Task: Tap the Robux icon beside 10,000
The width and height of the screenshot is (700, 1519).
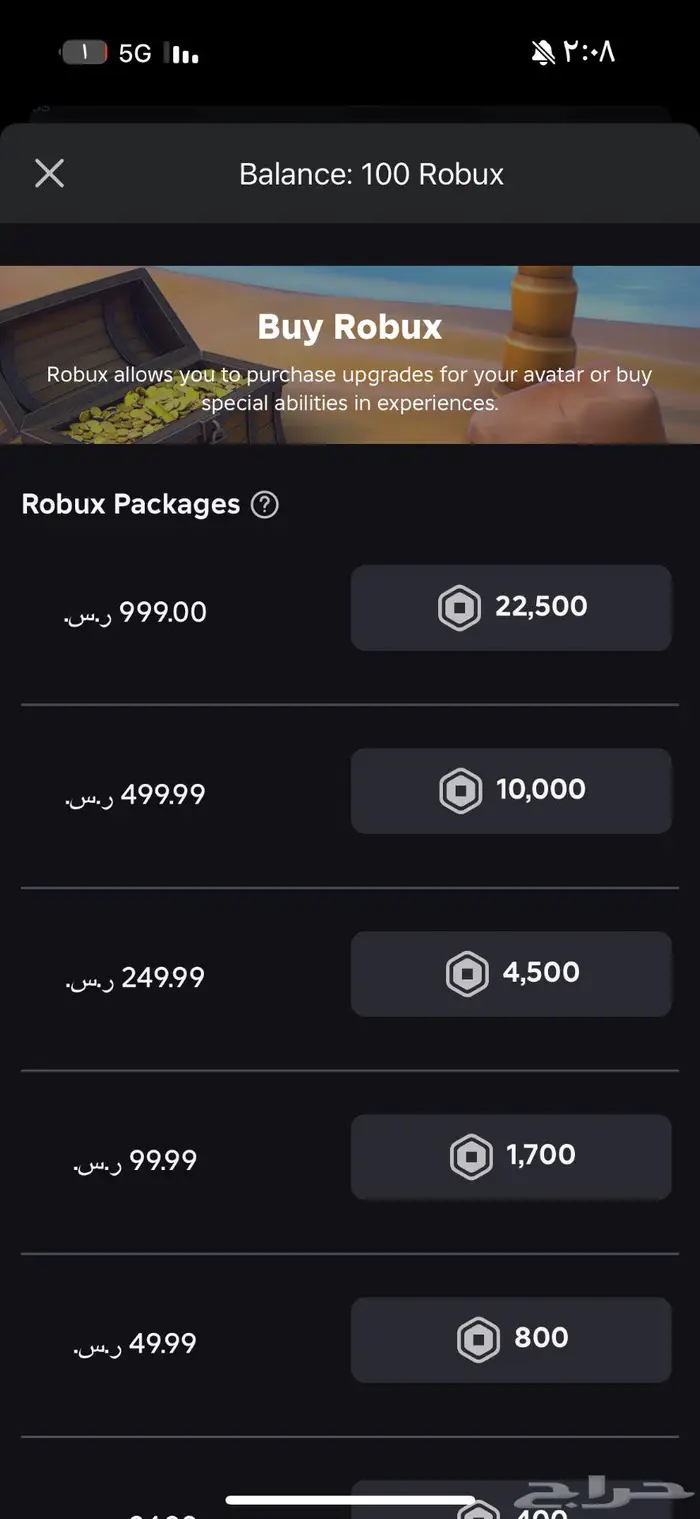Action: pyautogui.click(x=461, y=791)
